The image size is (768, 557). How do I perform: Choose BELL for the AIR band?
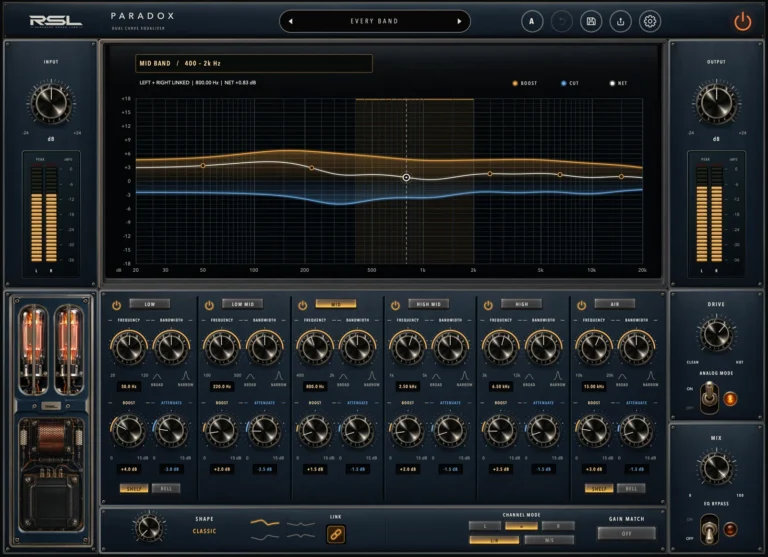point(631,488)
